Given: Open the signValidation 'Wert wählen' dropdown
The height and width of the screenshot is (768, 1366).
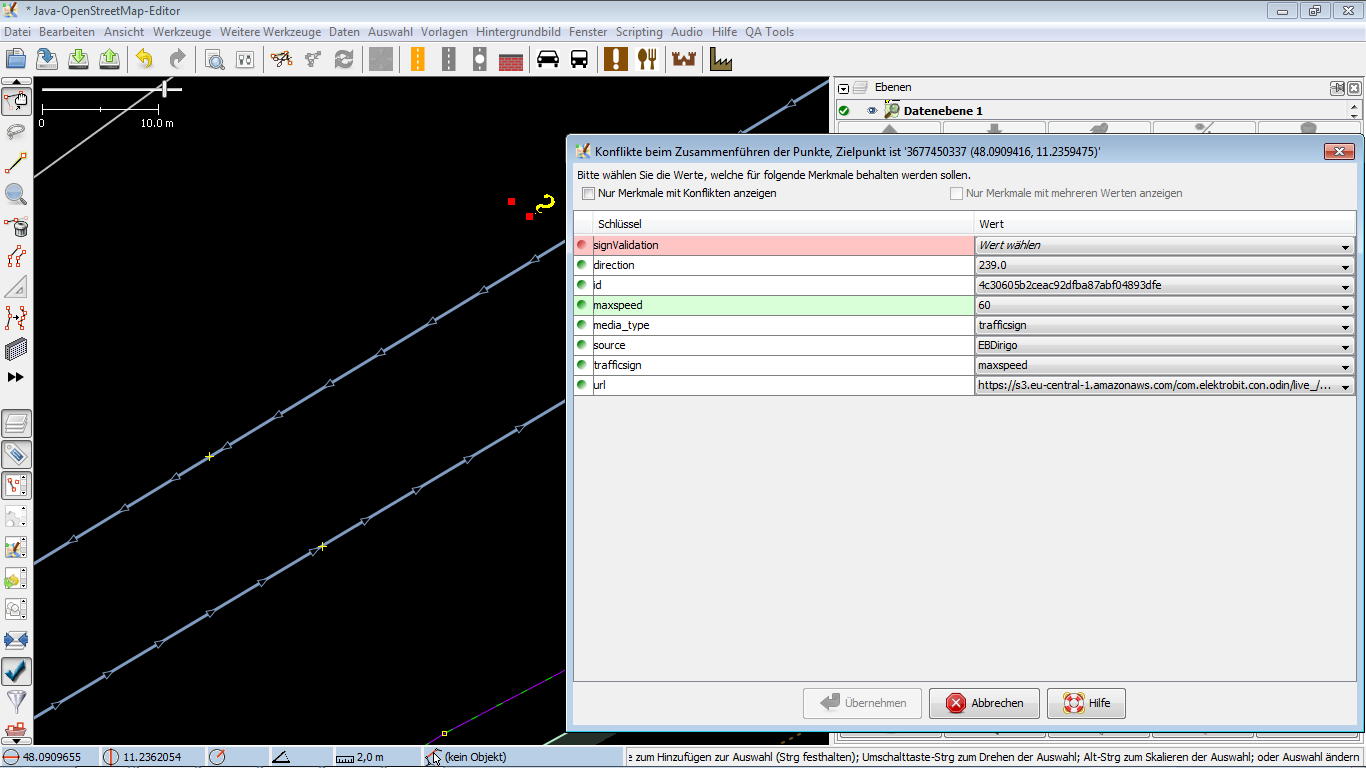Looking at the screenshot, I should click(1347, 245).
